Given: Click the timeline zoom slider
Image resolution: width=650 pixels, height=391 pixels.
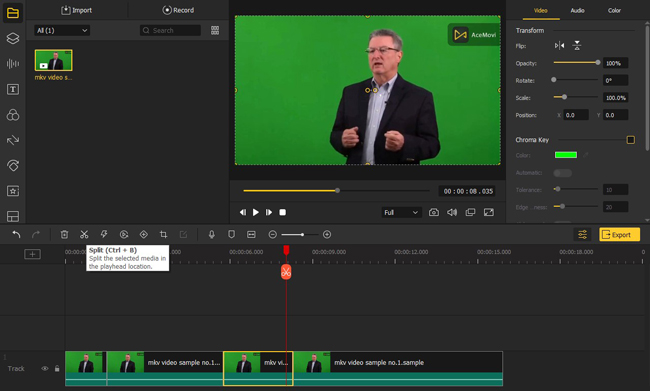Looking at the screenshot, I should point(300,235).
